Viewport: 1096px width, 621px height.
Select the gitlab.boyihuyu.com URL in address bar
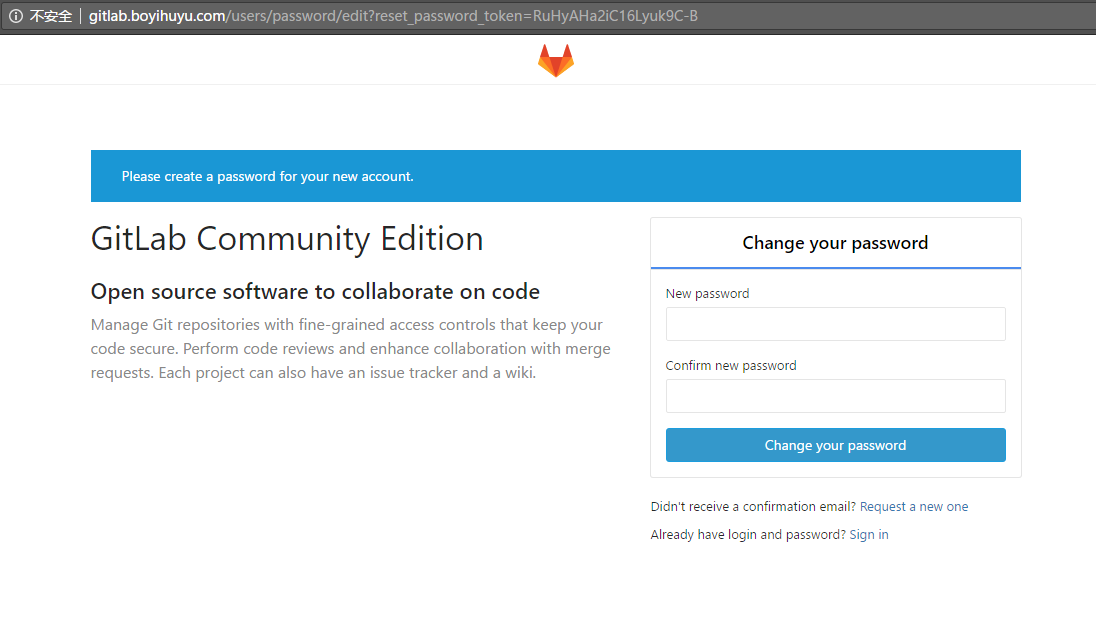click(393, 16)
